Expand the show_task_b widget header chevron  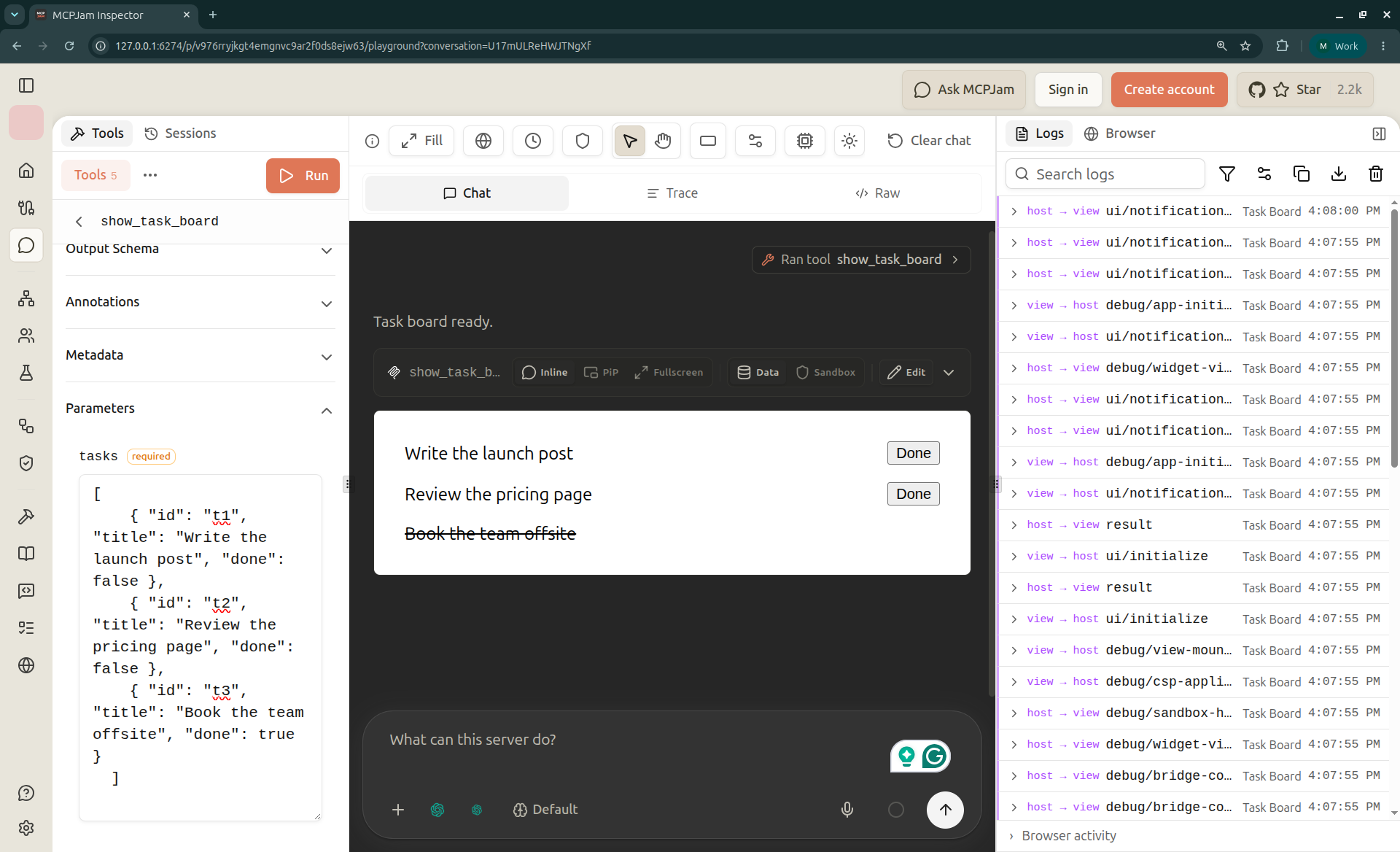coord(949,372)
